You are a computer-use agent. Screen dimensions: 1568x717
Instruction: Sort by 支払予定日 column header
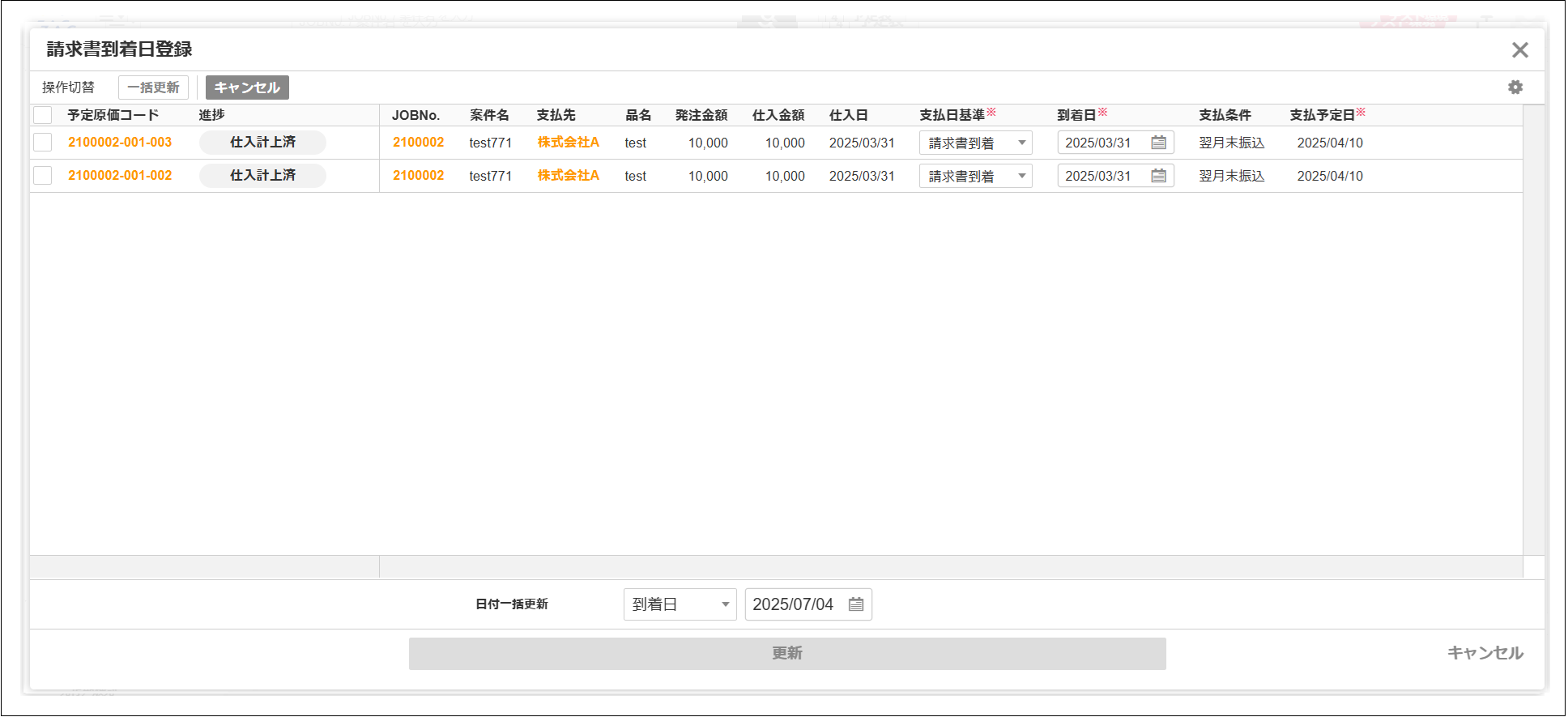tap(1322, 115)
